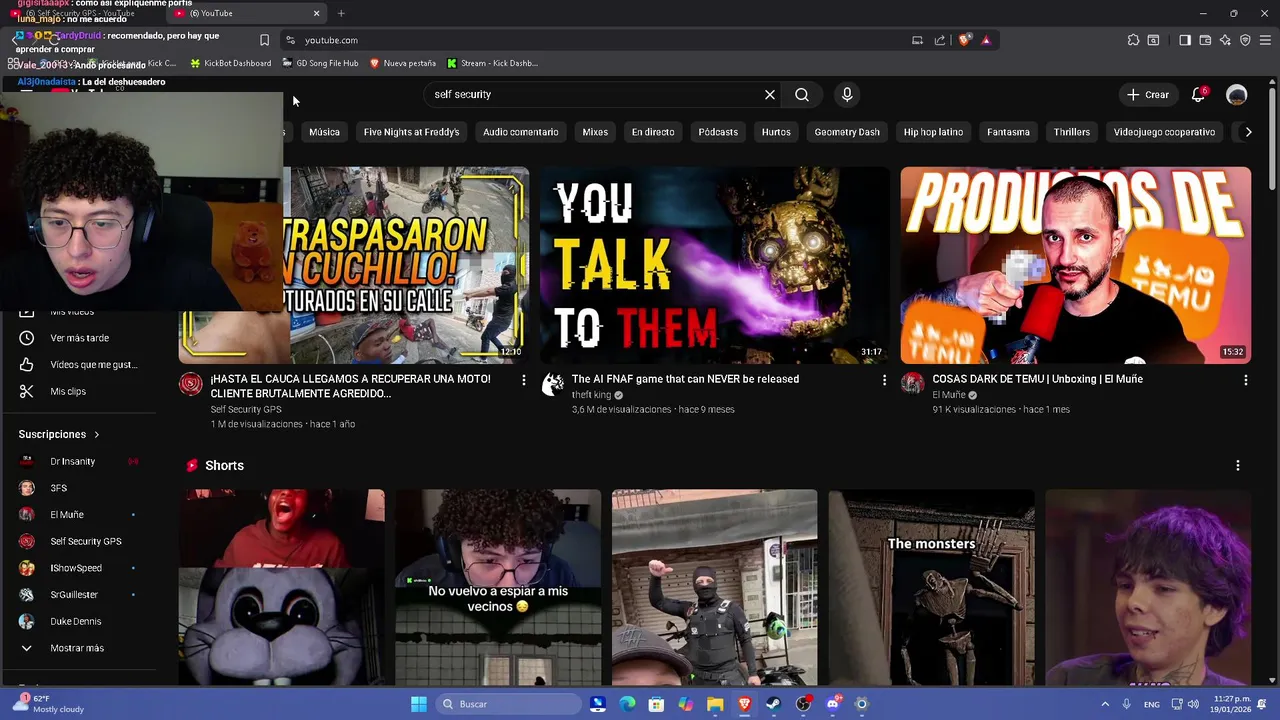Open the El Muñe avatar beside the Temu video
The height and width of the screenshot is (720, 1280).
912,384
